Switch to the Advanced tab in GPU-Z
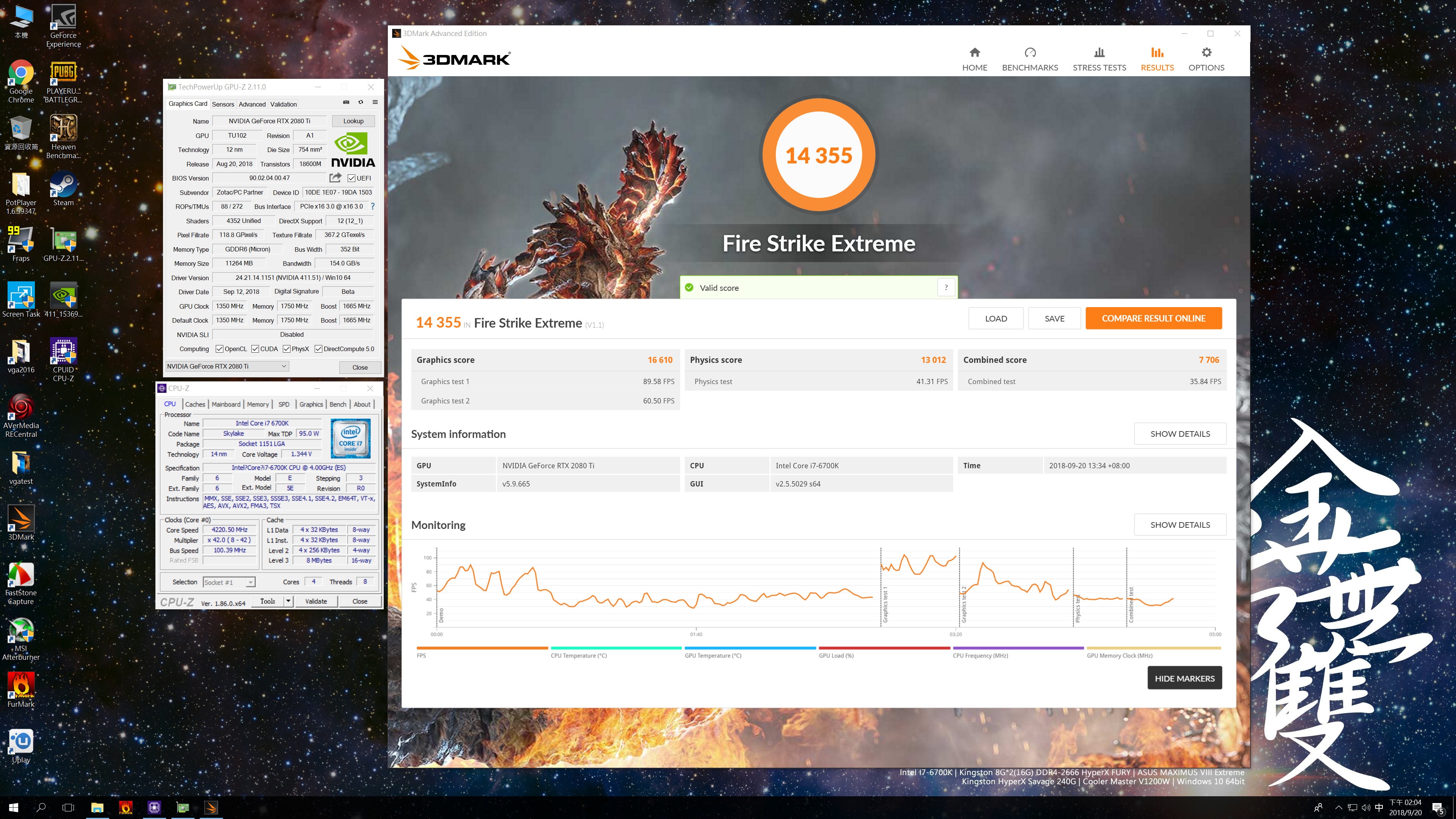This screenshot has width=1456, height=819. point(252,104)
